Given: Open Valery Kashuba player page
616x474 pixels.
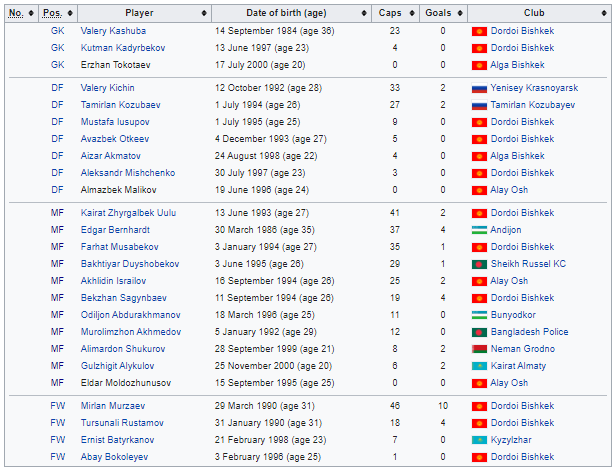Looking at the screenshot, I should pyautogui.click(x=113, y=31).
